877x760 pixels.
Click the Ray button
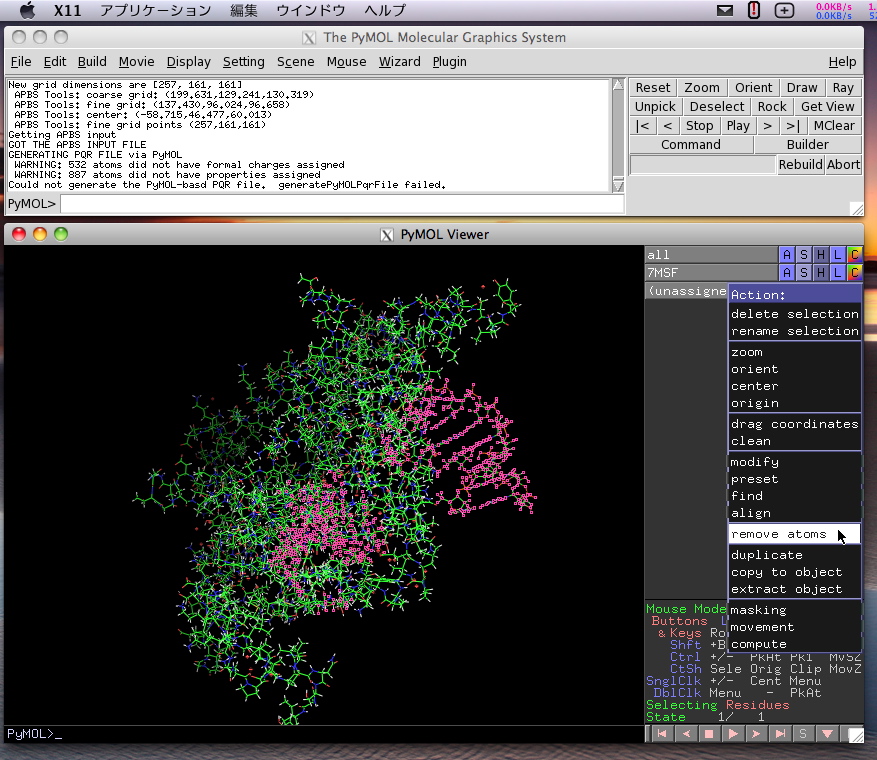[x=843, y=88]
